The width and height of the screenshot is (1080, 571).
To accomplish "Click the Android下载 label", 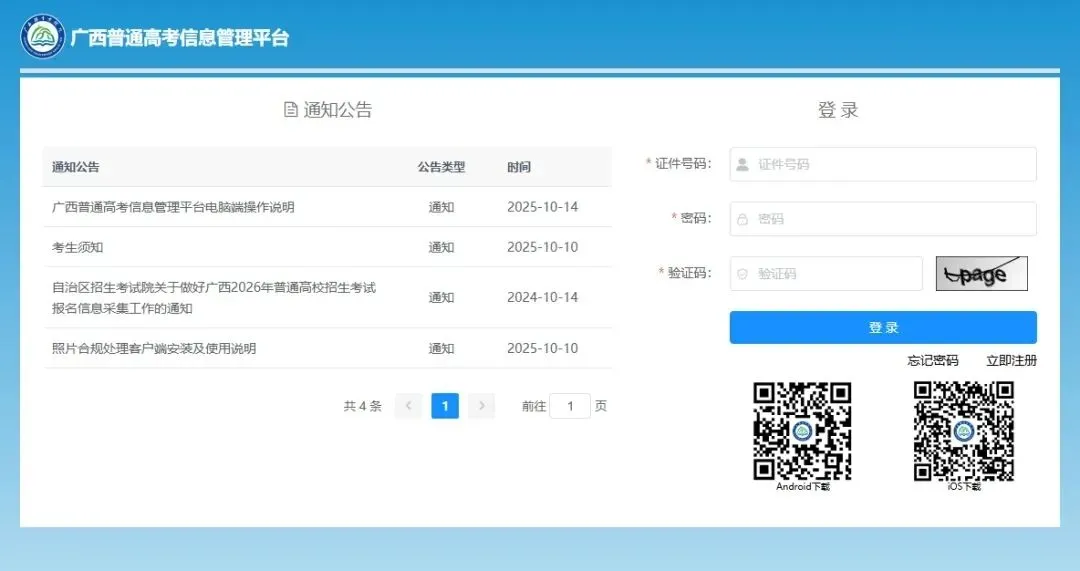I will click(803, 486).
